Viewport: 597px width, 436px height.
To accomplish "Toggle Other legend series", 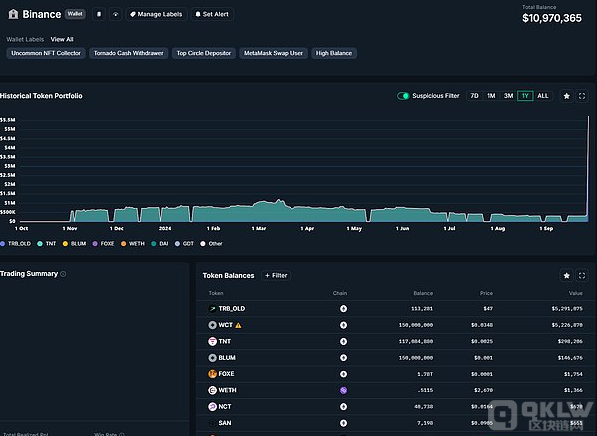I will point(211,244).
